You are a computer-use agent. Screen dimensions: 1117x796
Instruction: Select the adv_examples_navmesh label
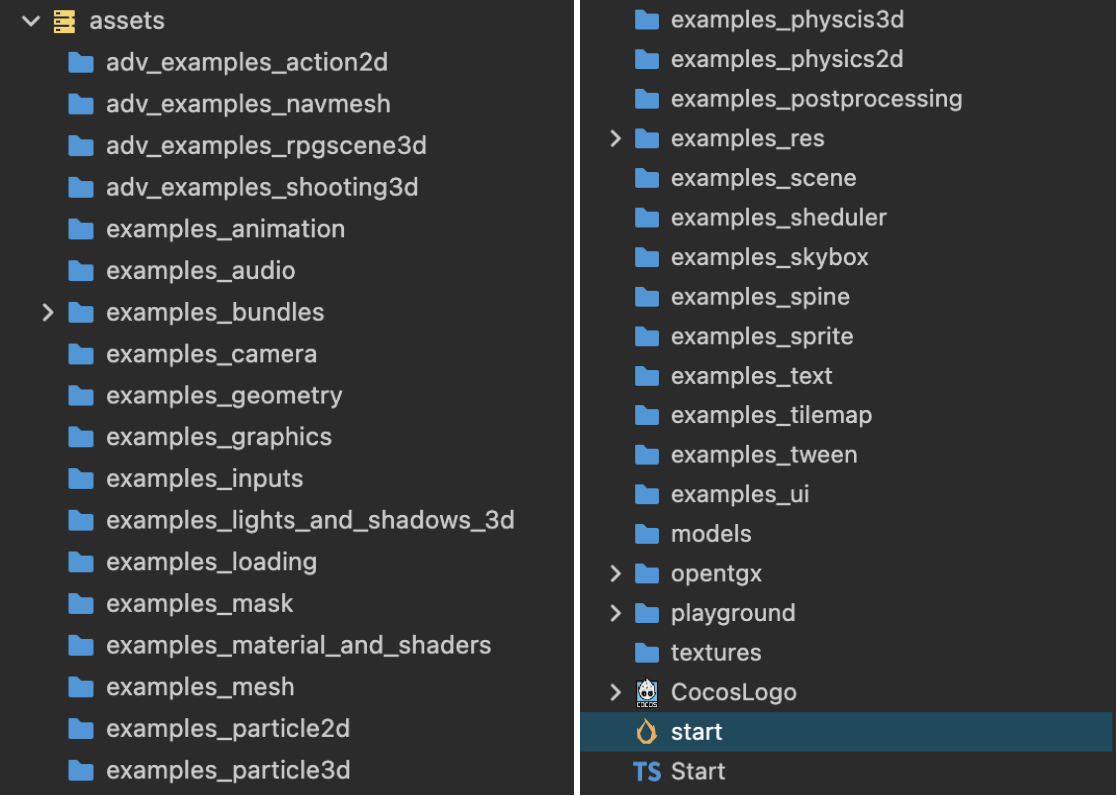pyautogui.click(x=248, y=105)
